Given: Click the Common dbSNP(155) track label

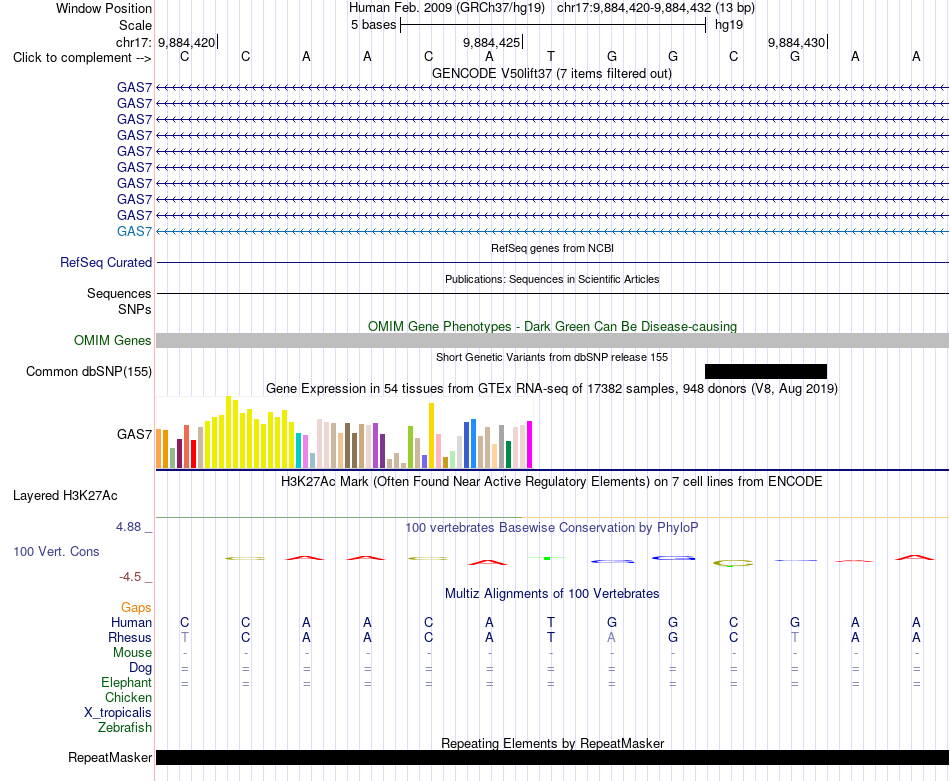Looking at the screenshot, I should point(89,371).
